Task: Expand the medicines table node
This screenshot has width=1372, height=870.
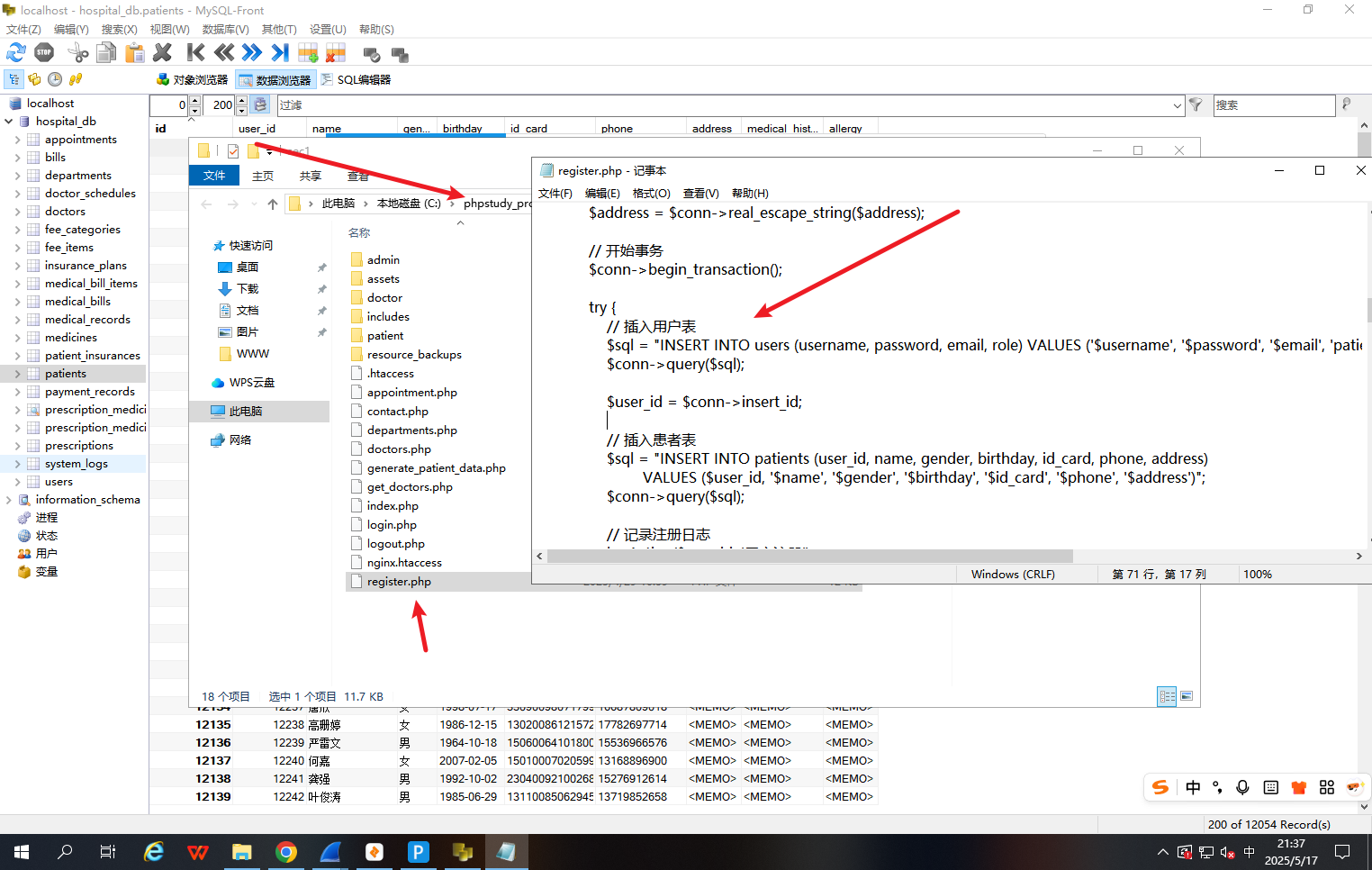Action: point(18,338)
